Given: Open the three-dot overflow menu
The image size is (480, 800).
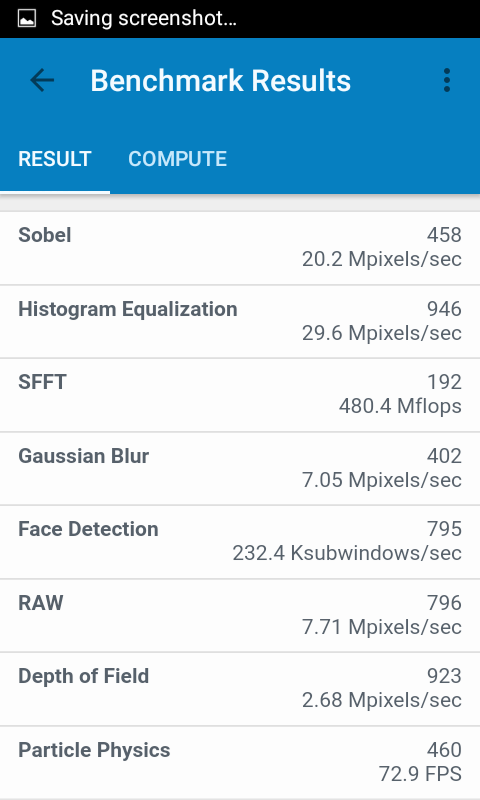Looking at the screenshot, I should coord(446,81).
